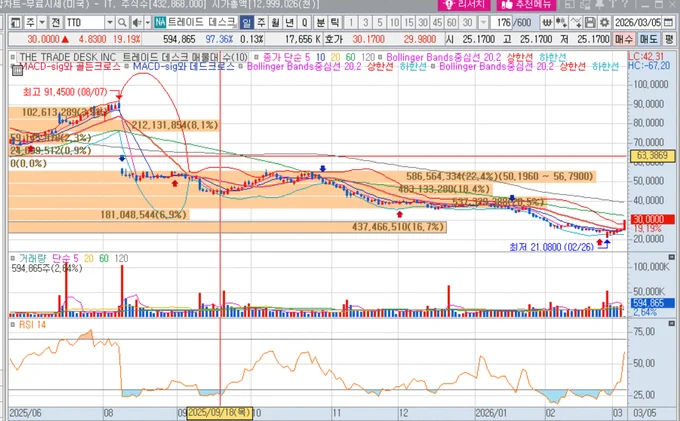Open the TTD symbol history dropdown

pyautogui.click(x=110, y=22)
